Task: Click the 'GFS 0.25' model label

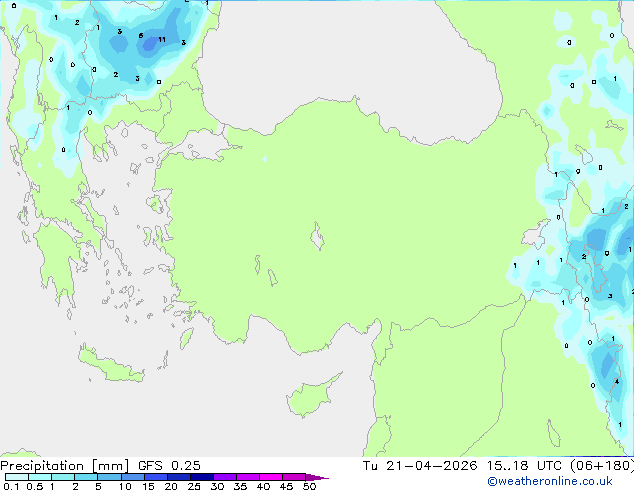Action: (x=169, y=466)
